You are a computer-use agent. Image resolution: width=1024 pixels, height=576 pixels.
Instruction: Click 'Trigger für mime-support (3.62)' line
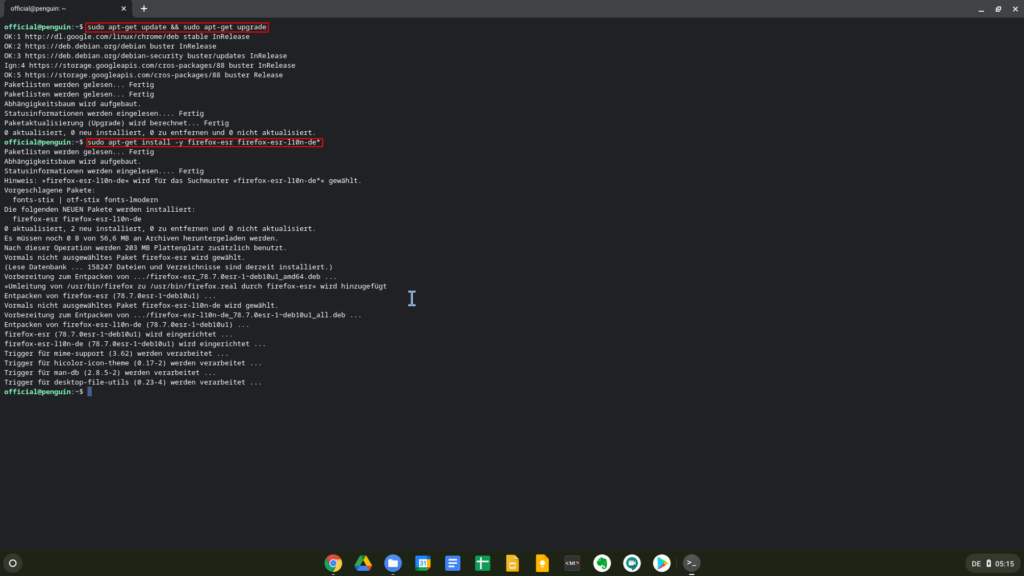(x=116, y=353)
